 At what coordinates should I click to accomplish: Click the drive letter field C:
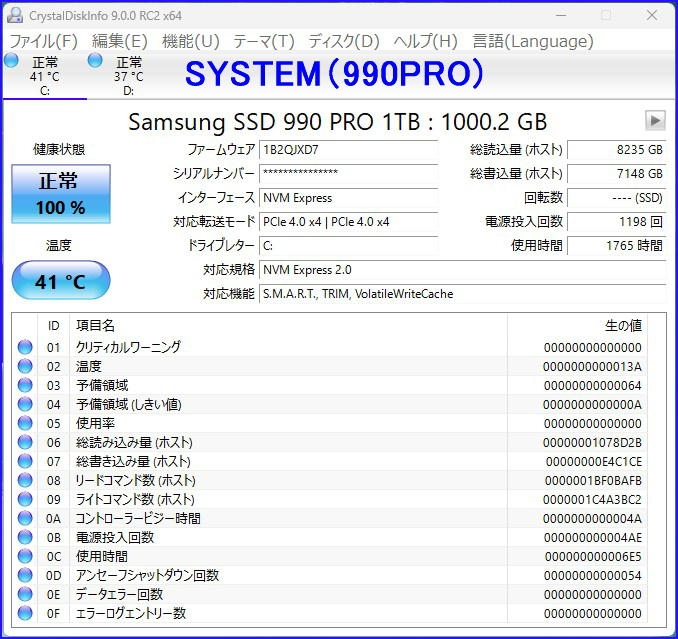[x=349, y=246]
